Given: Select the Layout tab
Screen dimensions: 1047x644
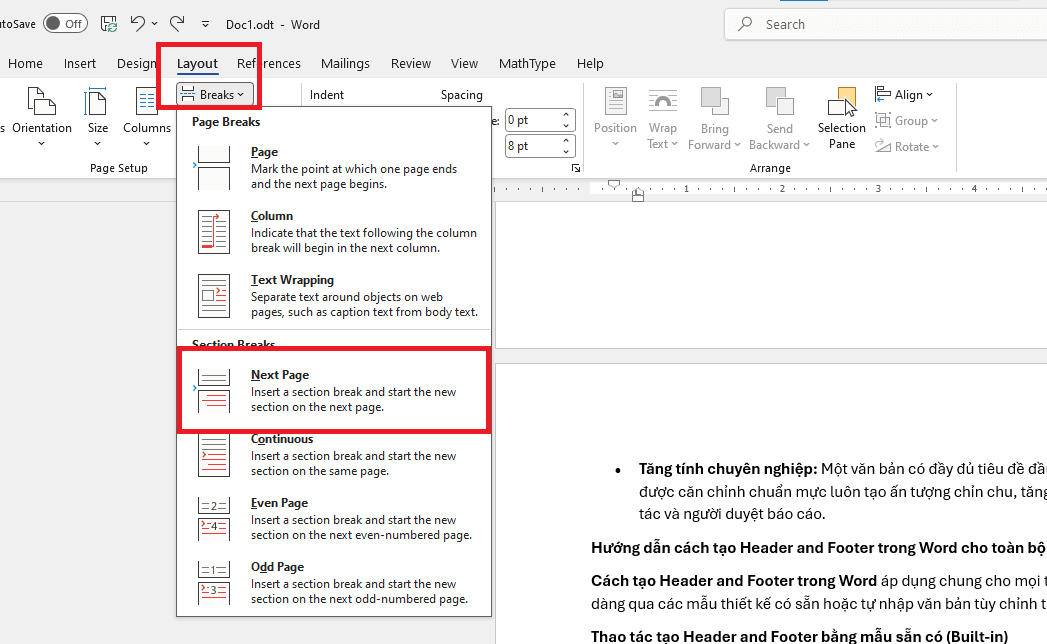Looking at the screenshot, I should 197,63.
